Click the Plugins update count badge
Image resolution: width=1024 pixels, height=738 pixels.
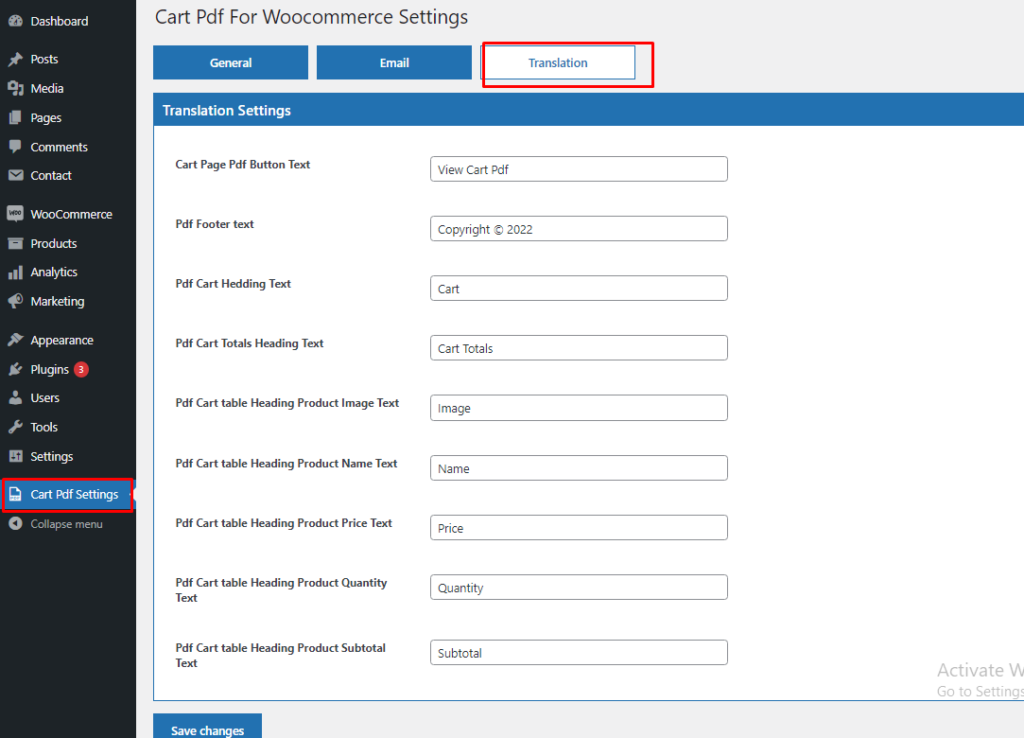click(x=81, y=370)
